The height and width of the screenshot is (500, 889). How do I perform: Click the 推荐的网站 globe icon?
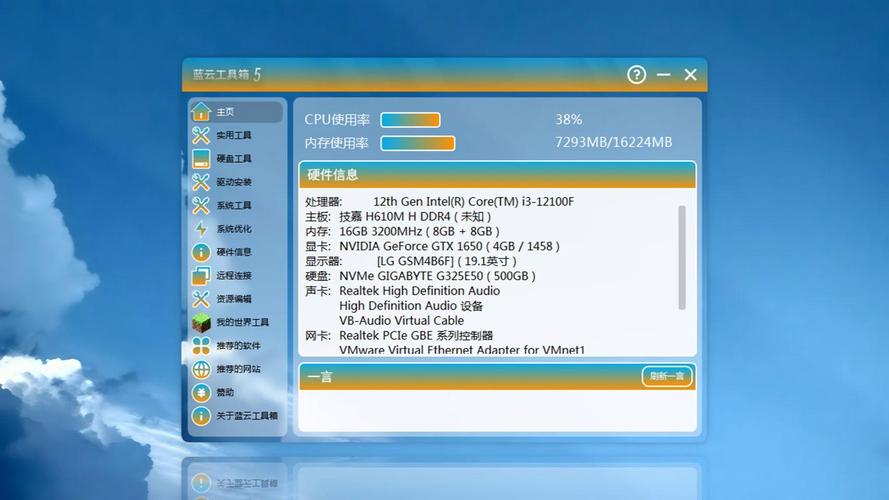point(201,369)
